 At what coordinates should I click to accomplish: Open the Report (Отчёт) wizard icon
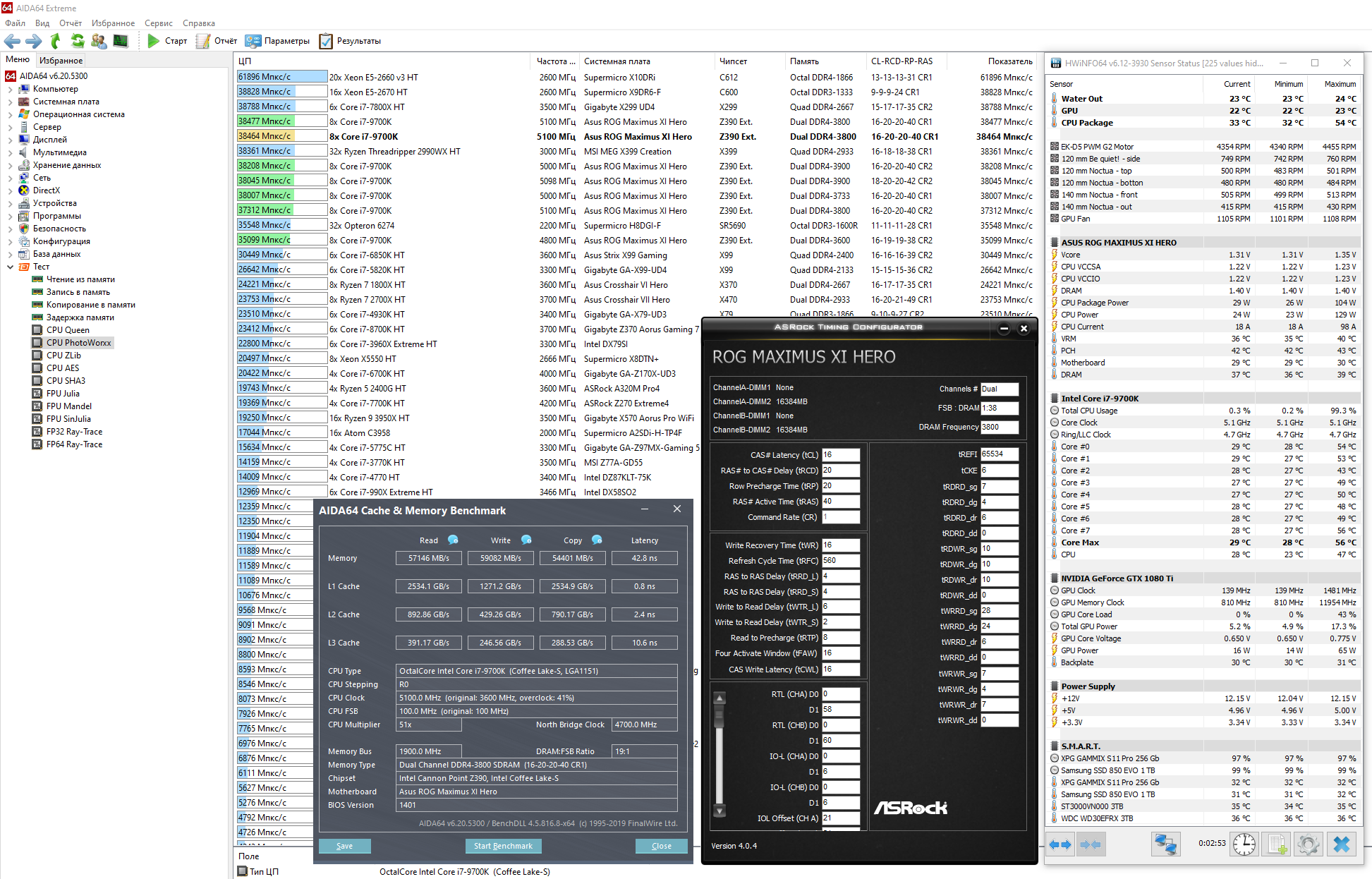(x=203, y=41)
